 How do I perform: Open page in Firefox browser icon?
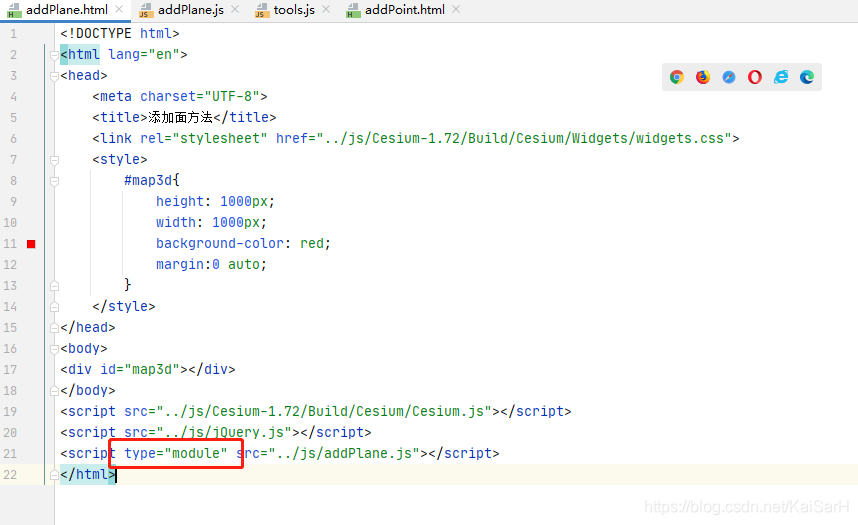pos(703,77)
